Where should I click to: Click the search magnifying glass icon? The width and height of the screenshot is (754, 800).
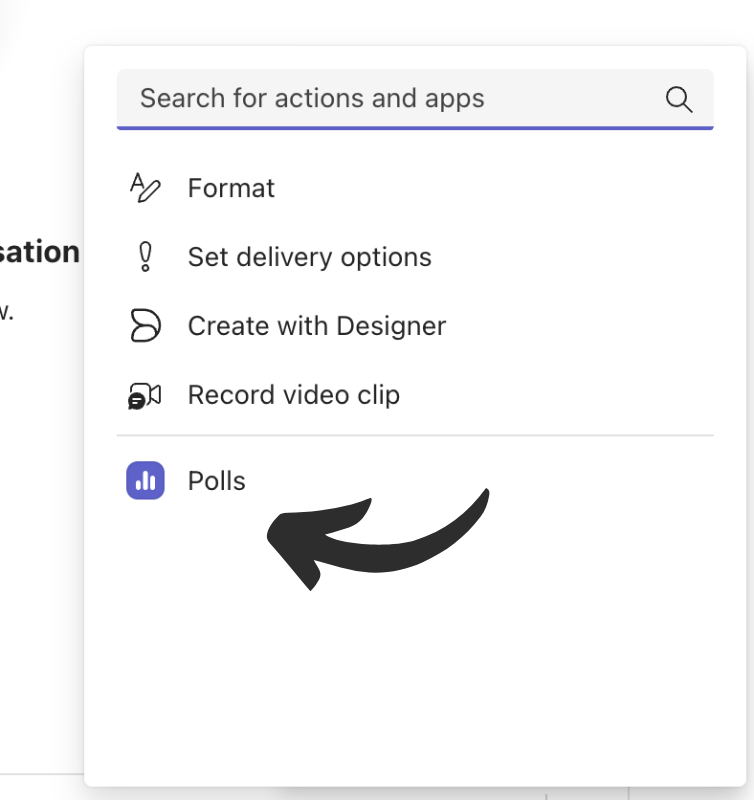(x=679, y=99)
